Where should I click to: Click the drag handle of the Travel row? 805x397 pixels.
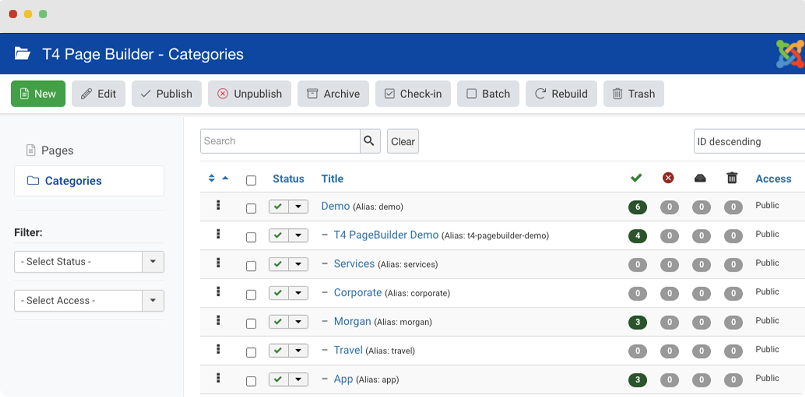[218, 349]
